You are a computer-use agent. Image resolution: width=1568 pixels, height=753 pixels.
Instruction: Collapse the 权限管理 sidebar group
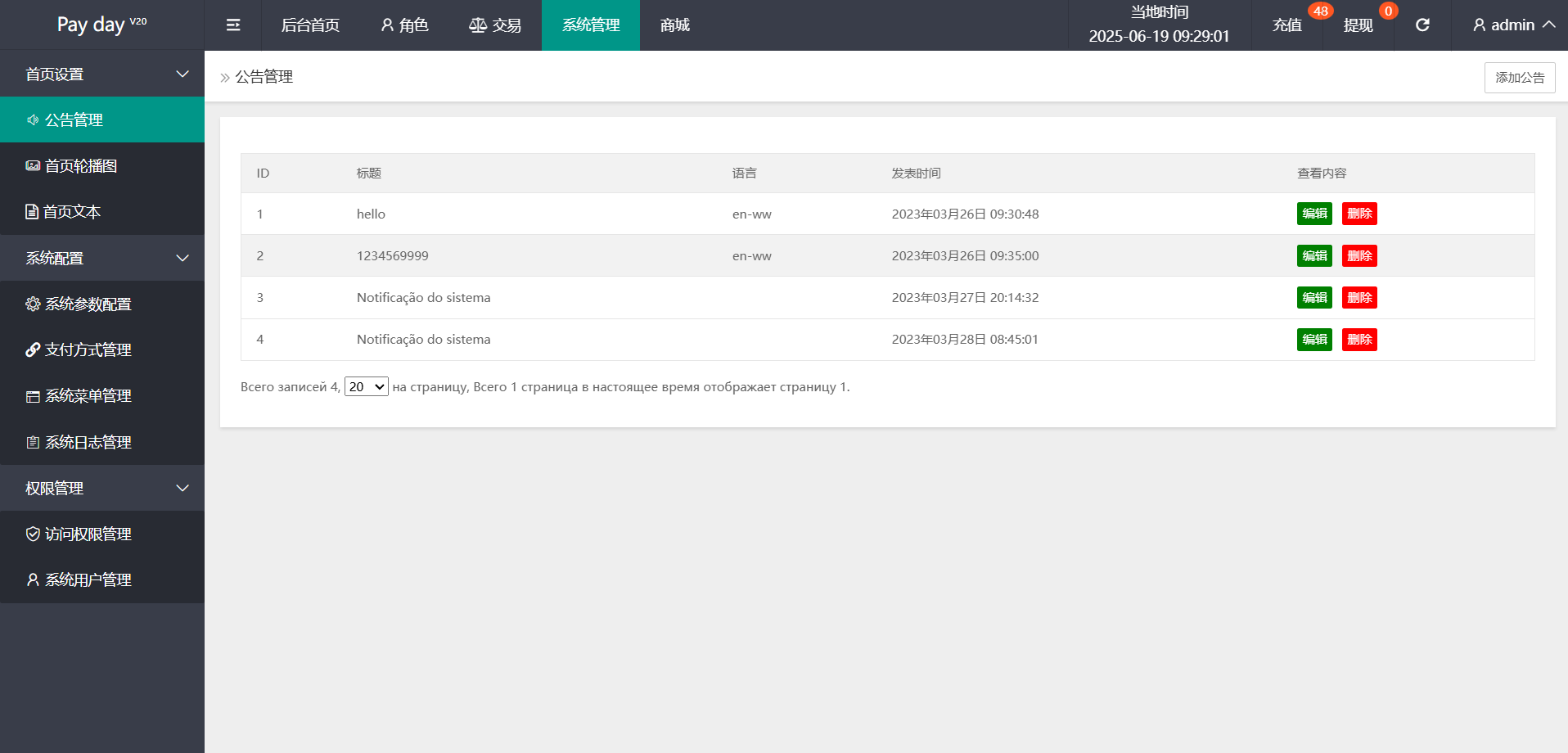point(102,488)
